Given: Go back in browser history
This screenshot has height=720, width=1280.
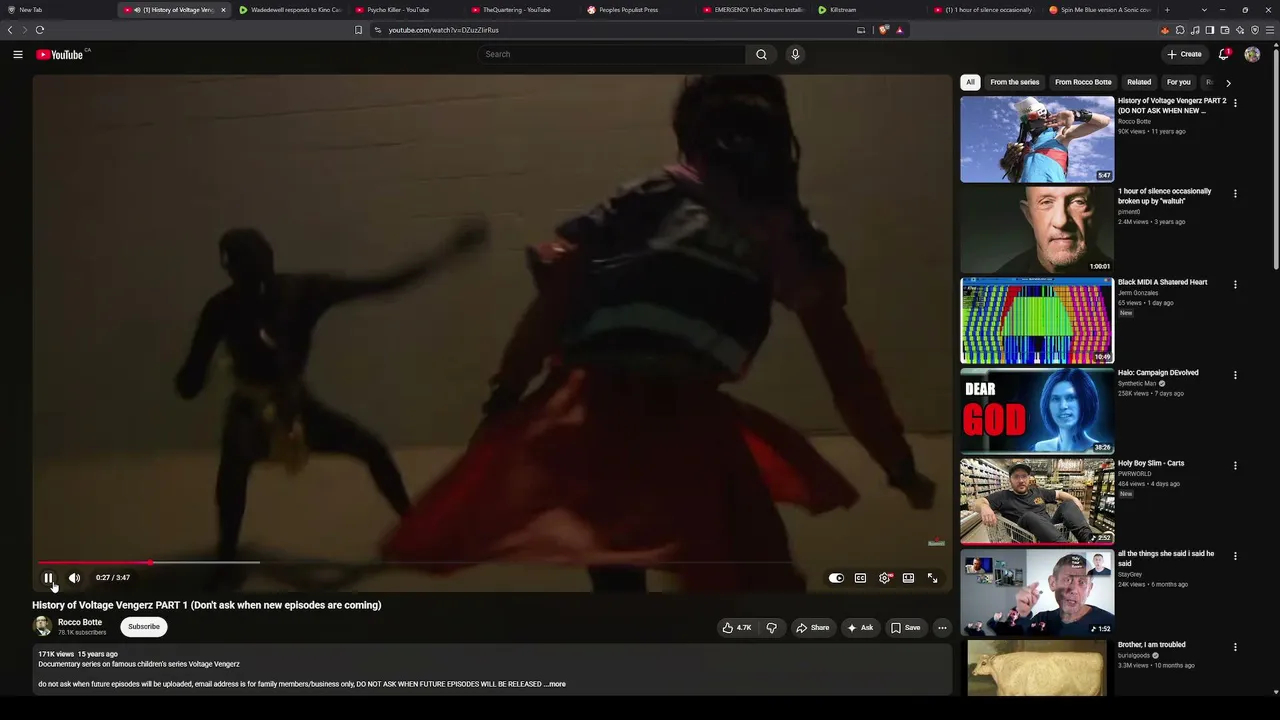Looking at the screenshot, I should tap(10, 30).
